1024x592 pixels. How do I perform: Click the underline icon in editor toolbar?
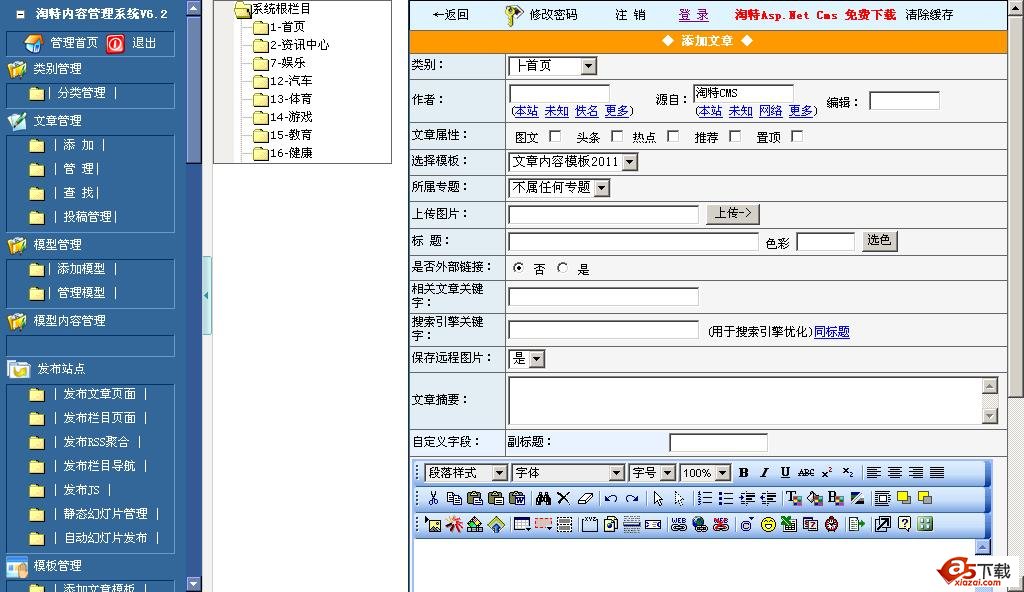pos(785,473)
